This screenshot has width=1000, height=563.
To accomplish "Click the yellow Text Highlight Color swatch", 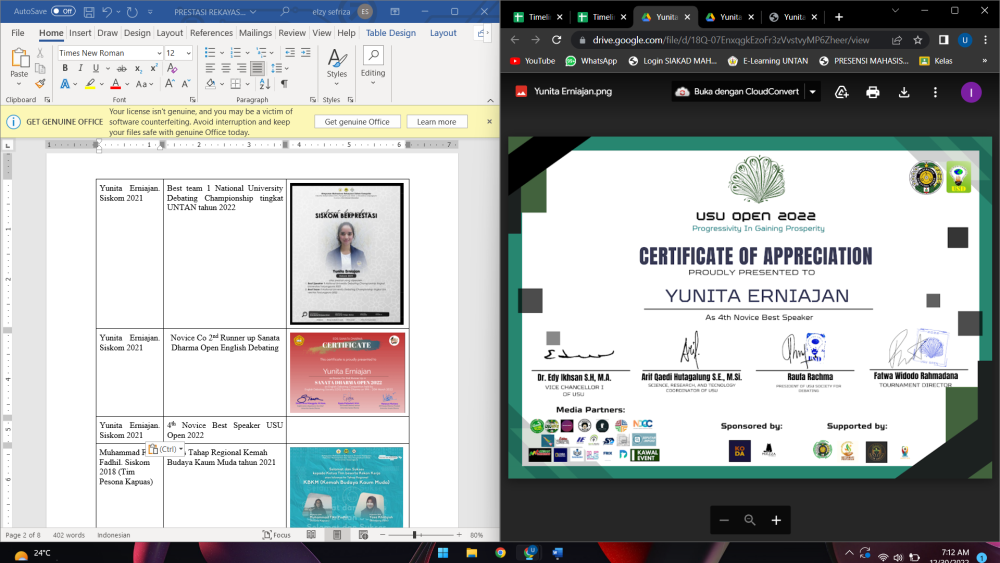I will (x=90, y=84).
